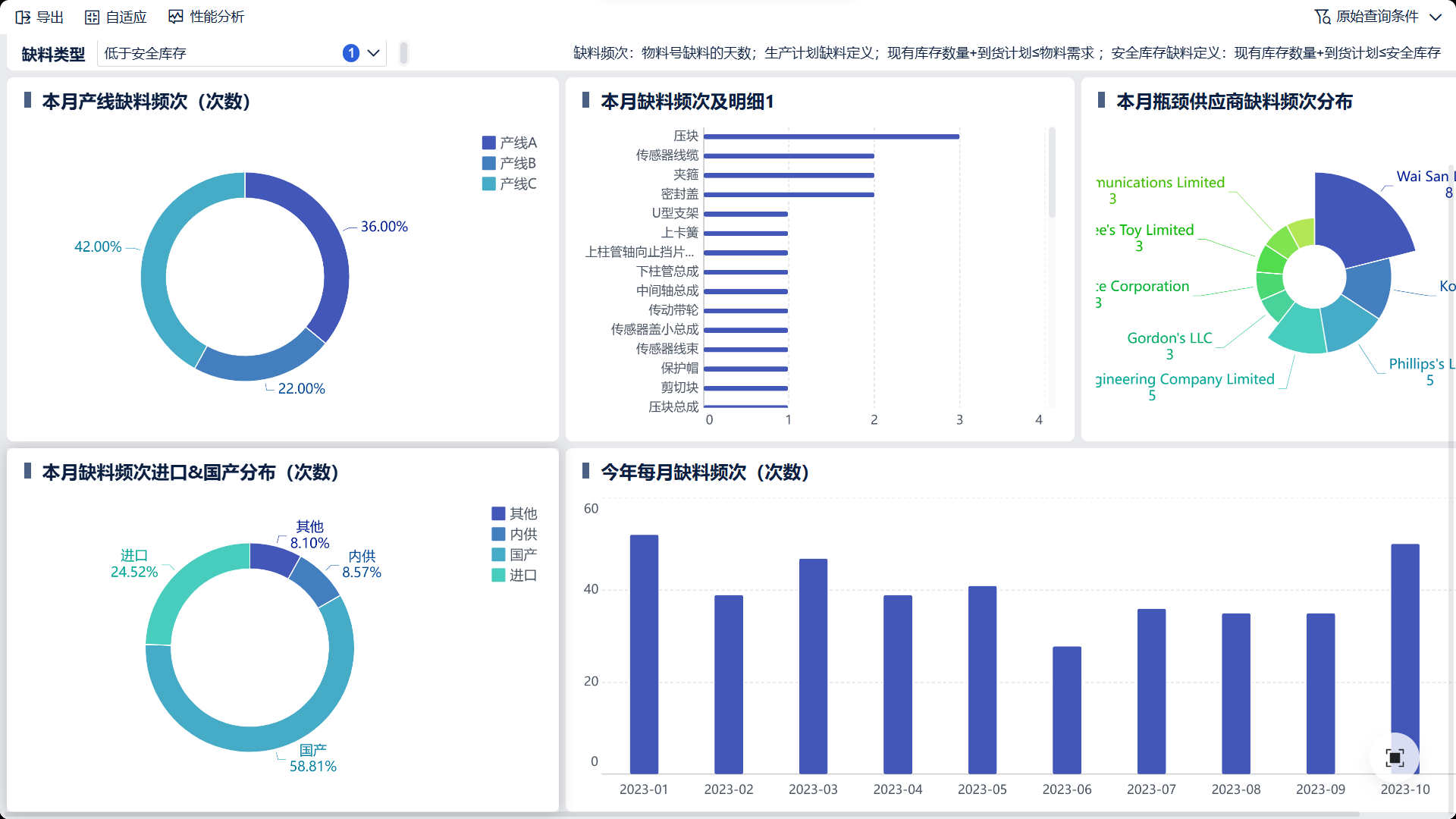This screenshot has width=1456, height=819.
Task: Click the 自适应 toolbar label
Action: pos(126,17)
